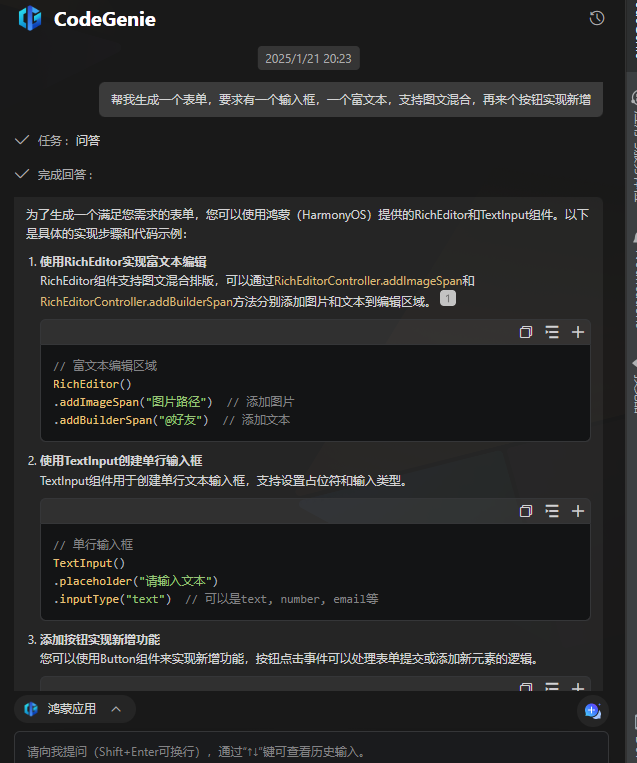Click heading 使用TextInput创建单行输入框
637x763 pixels.
[x=121, y=461]
